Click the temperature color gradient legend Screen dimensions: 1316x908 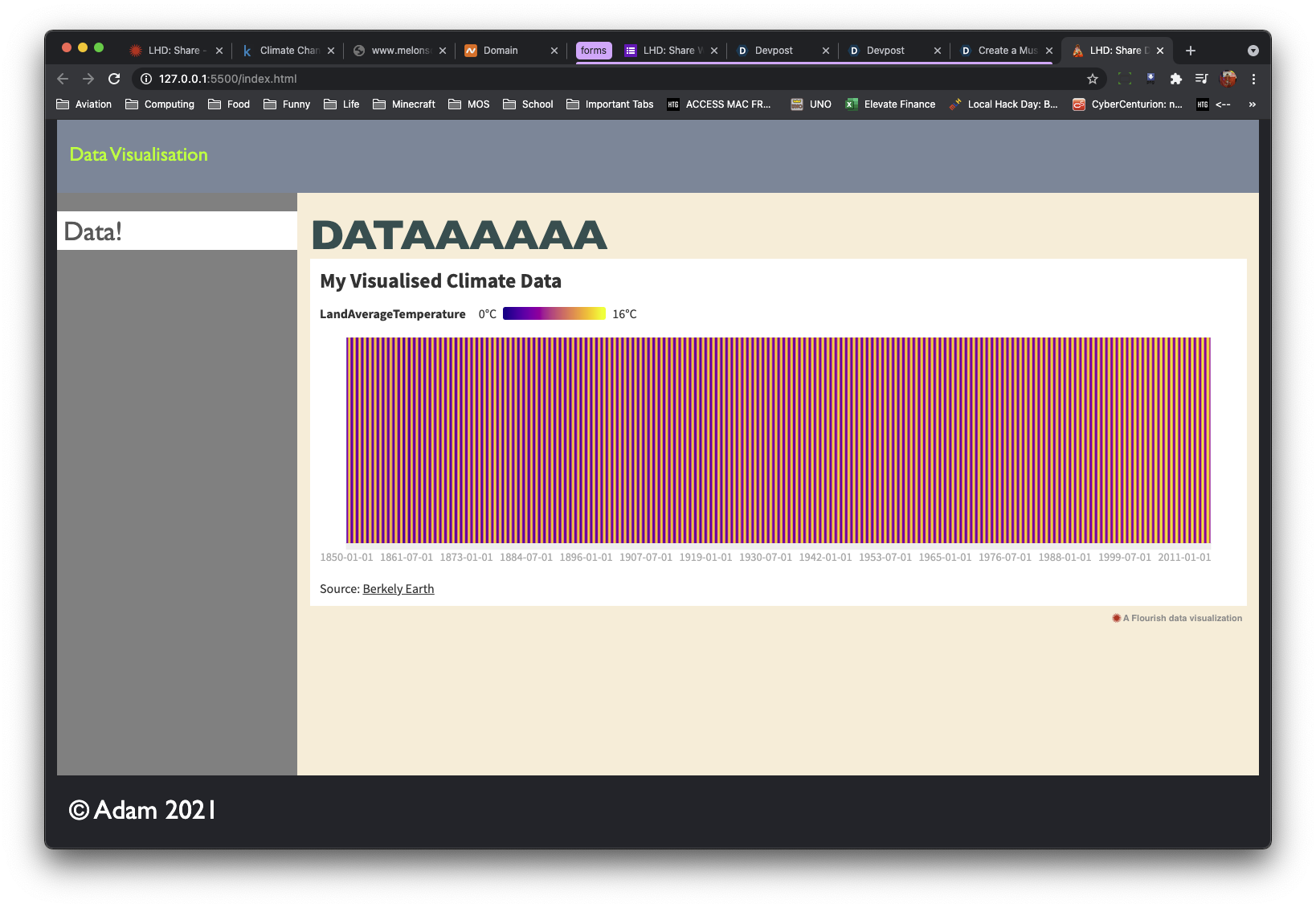click(554, 313)
